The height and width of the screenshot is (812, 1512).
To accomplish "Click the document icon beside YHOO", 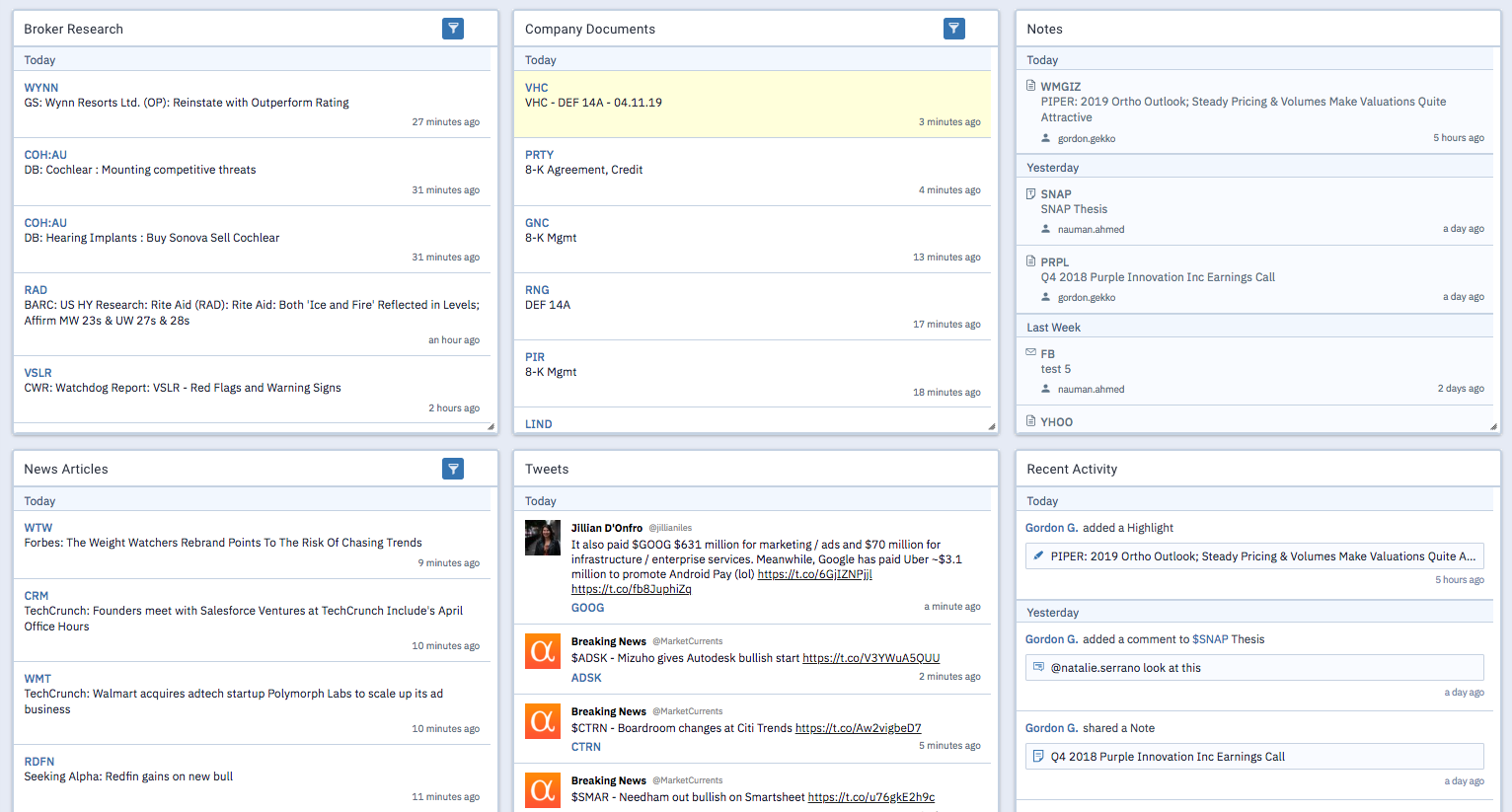I will [x=1031, y=421].
